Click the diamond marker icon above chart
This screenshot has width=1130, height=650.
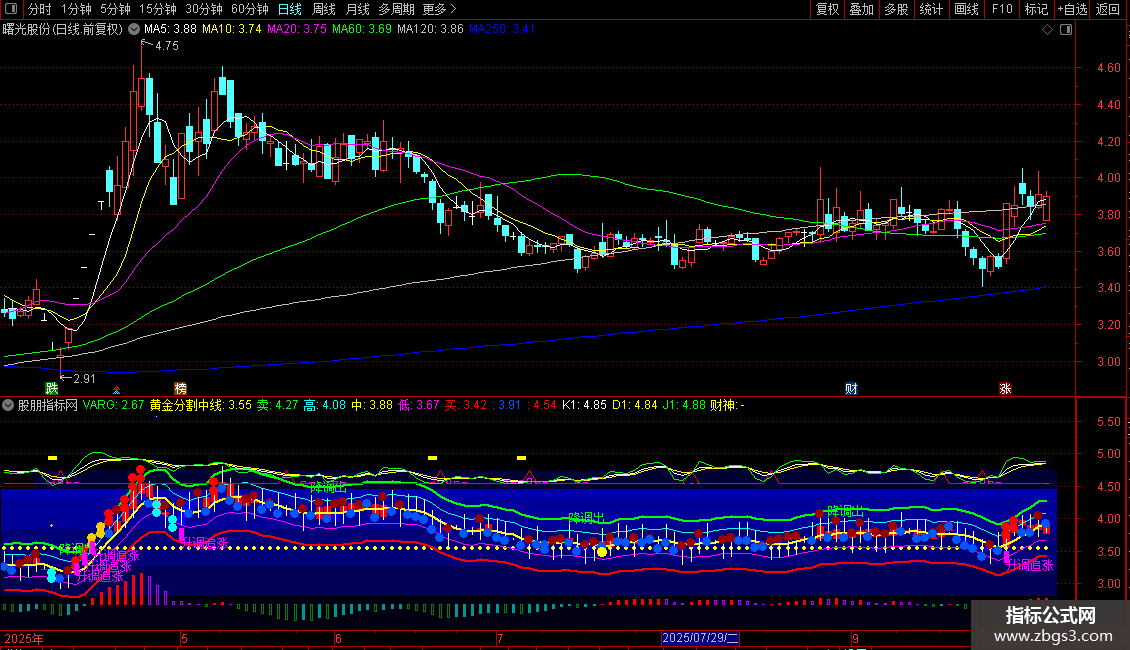tap(1048, 30)
